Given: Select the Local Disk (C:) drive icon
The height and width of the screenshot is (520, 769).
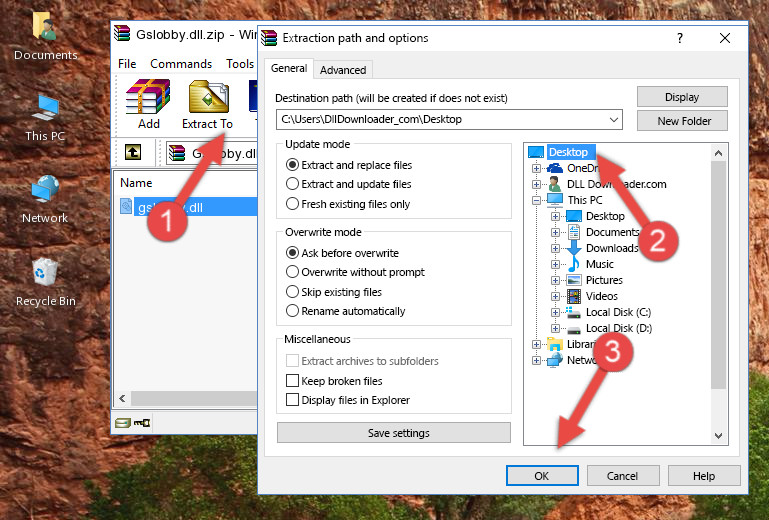Looking at the screenshot, I should click(x=573, y=312).
